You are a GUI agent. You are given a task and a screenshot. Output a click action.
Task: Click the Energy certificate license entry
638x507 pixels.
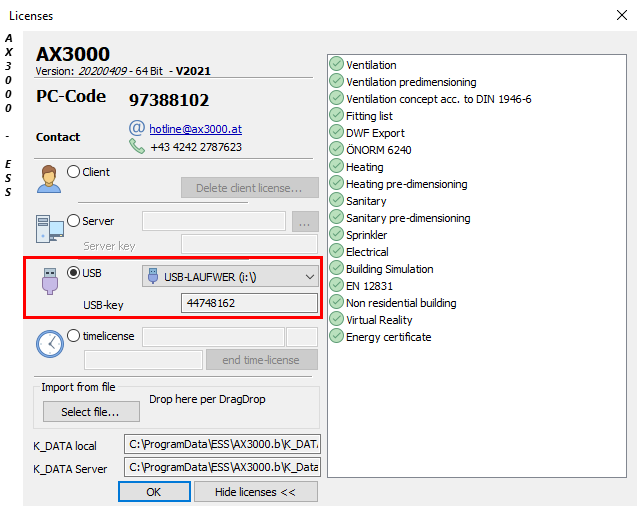click(389, 337)
